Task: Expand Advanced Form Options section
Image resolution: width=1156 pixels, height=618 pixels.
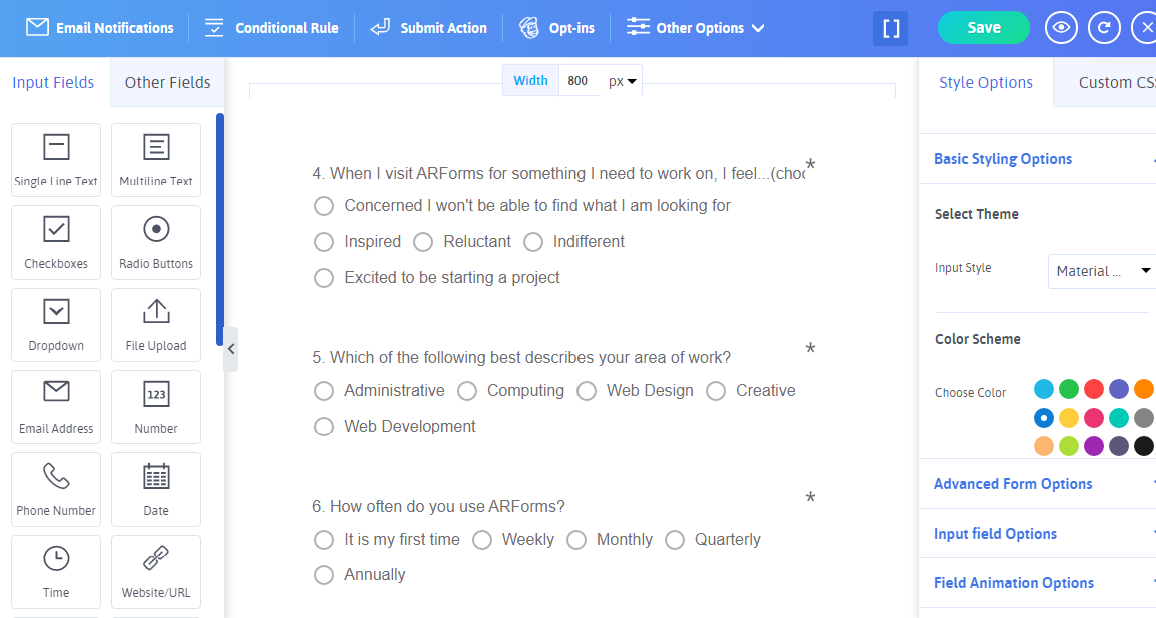Action: (1013, 484)
